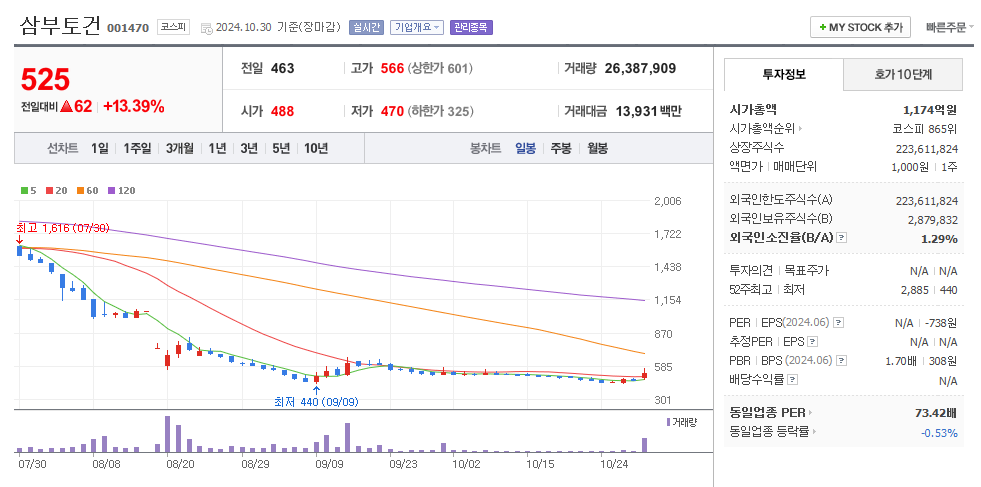Click the arrow icon beside 동일업종 PER
This screenshot has height=487, width=981.
(x=810, y=413)
